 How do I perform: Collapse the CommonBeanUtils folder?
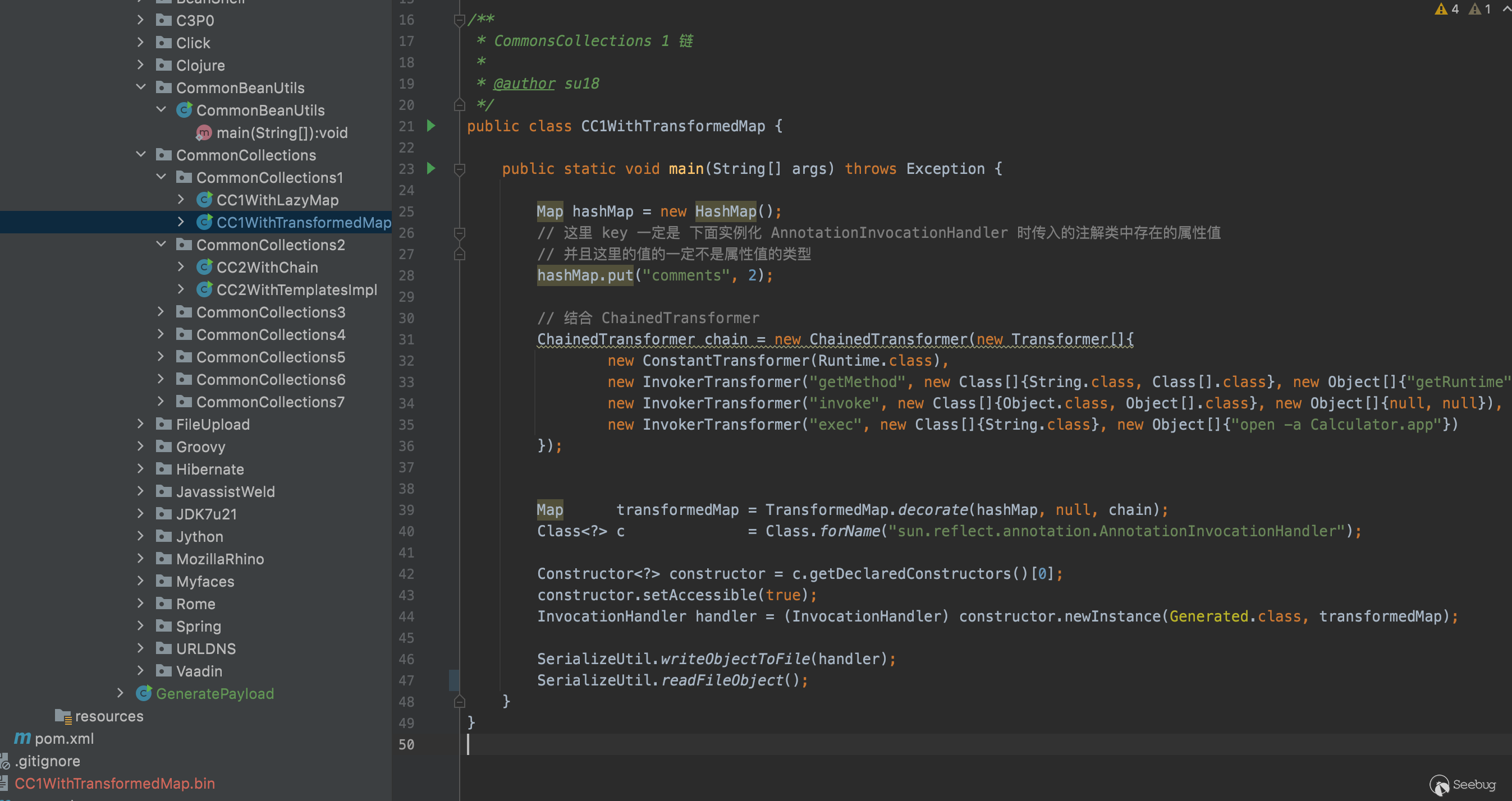(141, 88)
